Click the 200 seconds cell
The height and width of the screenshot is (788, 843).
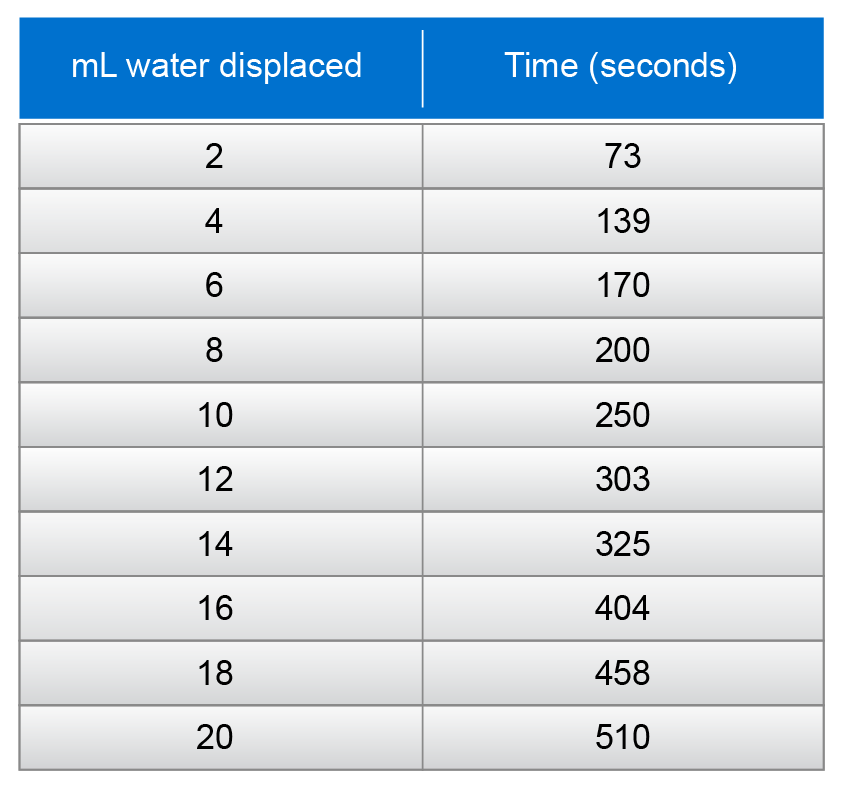coord(622,350)
